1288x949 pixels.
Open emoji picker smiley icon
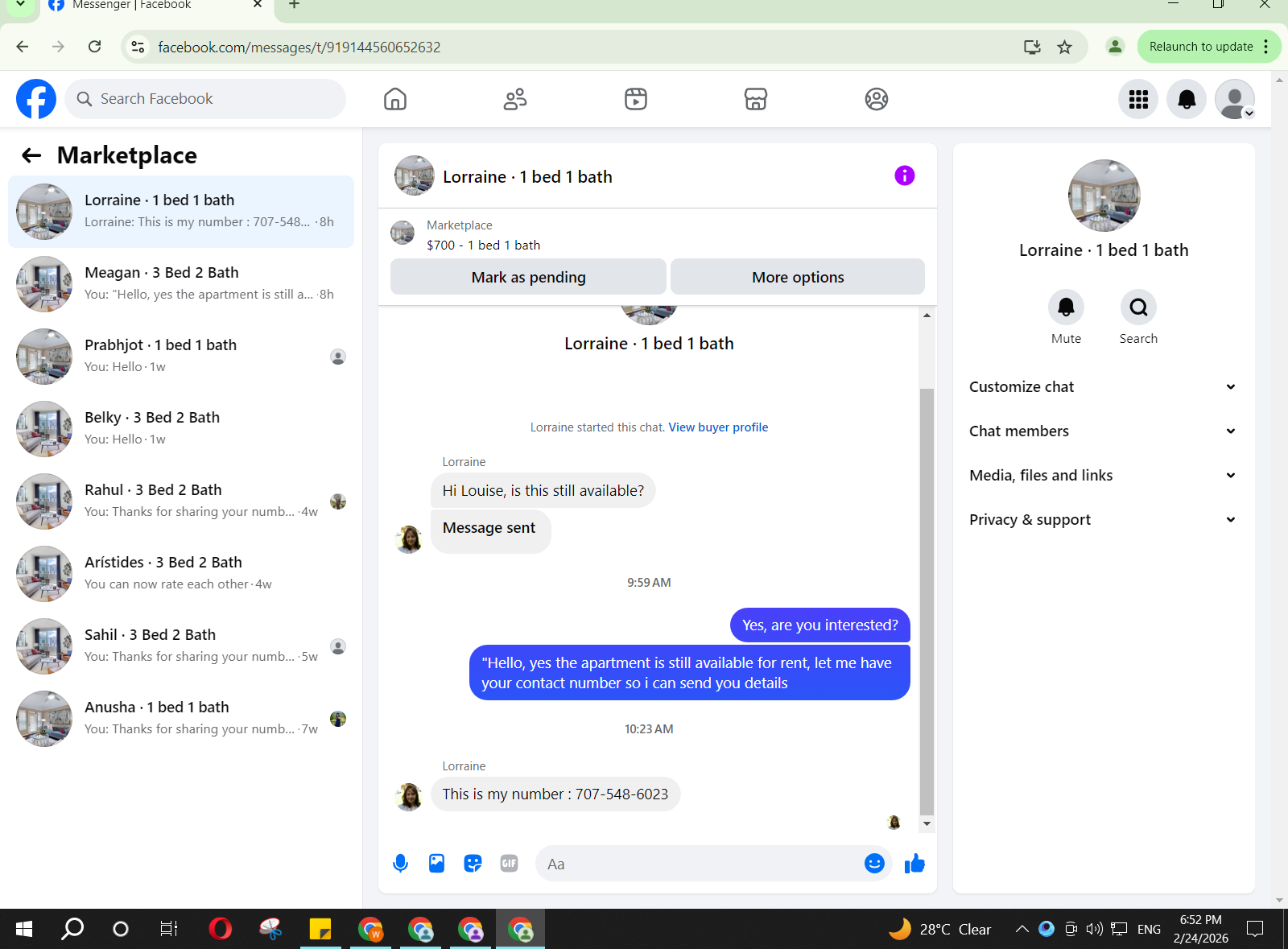point(874,864)
